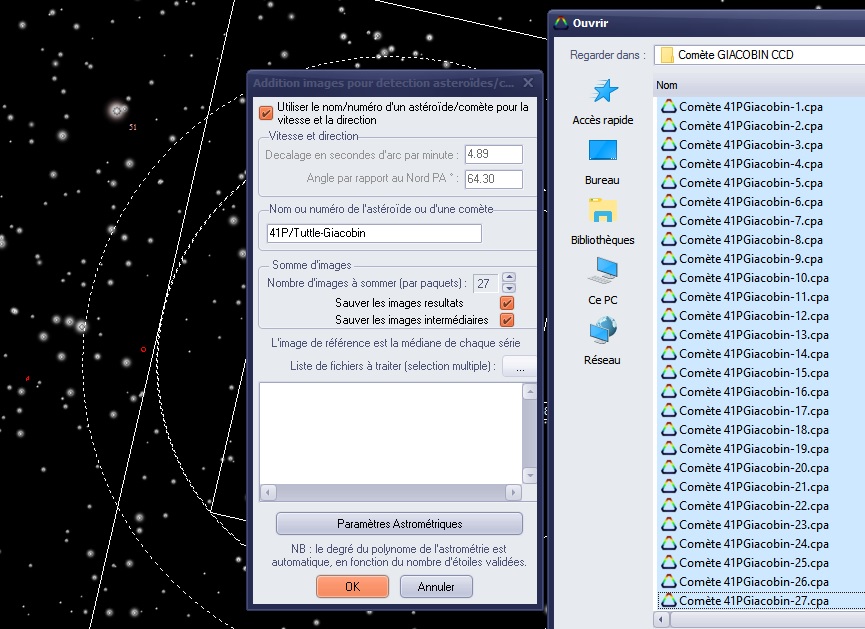The height and width of the screenshot is (629, 865).
Task: Select file Comète 41PGiacobin-27.cpa
Action: click(x=753, y=601)
